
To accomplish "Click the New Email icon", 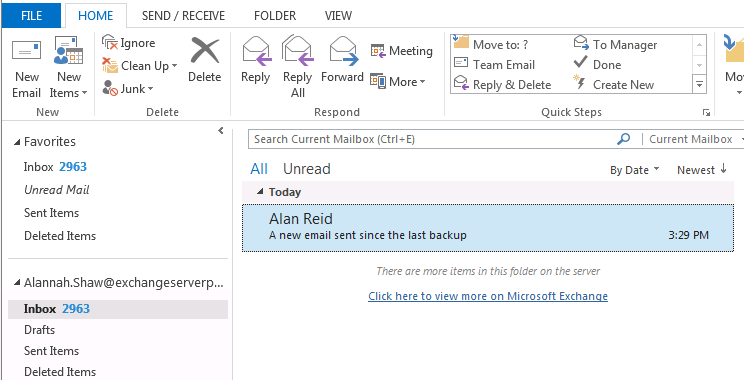I will tap(26, 50).
